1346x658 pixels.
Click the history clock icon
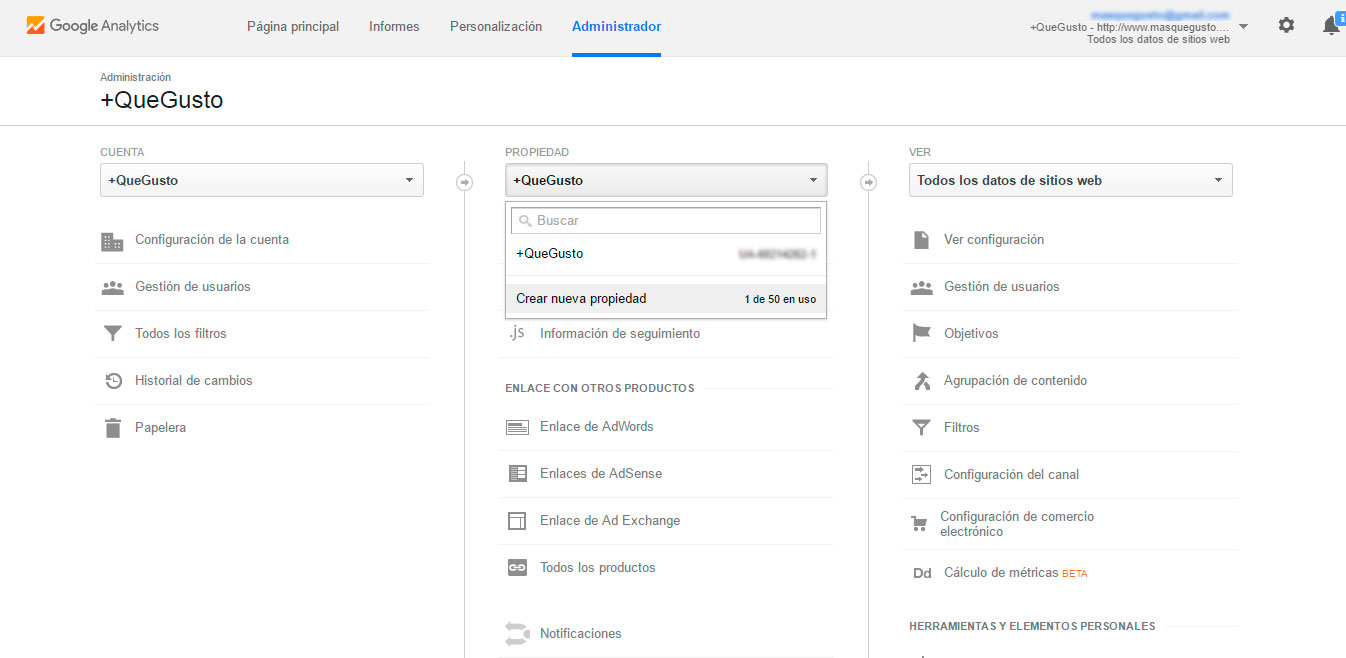click(x=113, y=381)
